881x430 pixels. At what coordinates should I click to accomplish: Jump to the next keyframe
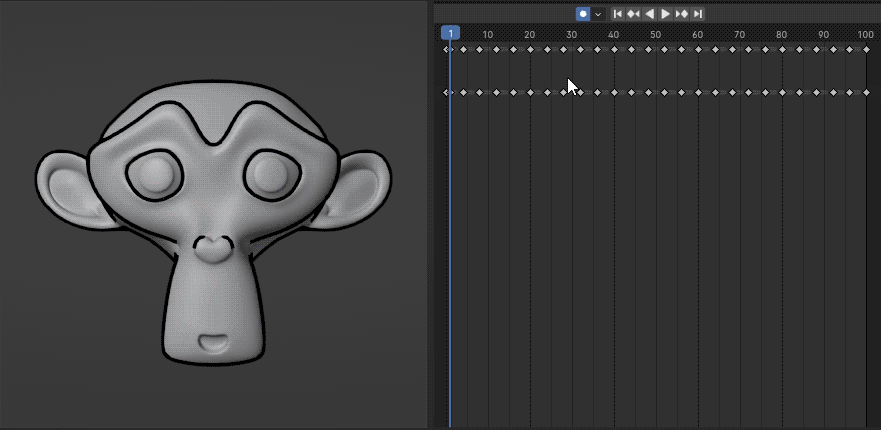(682, 14)
